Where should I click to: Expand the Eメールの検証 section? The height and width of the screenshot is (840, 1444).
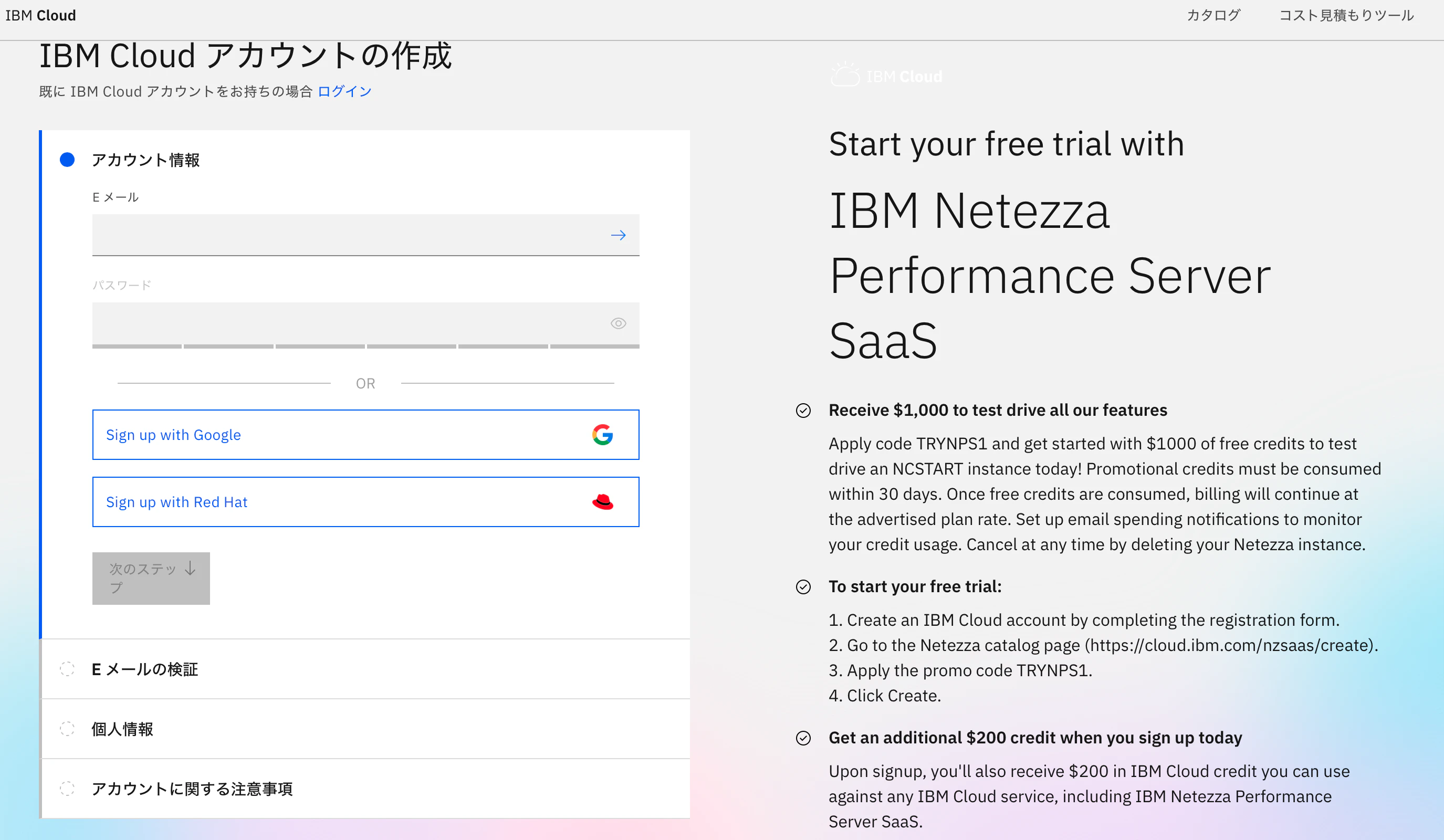tap(365, 669)
